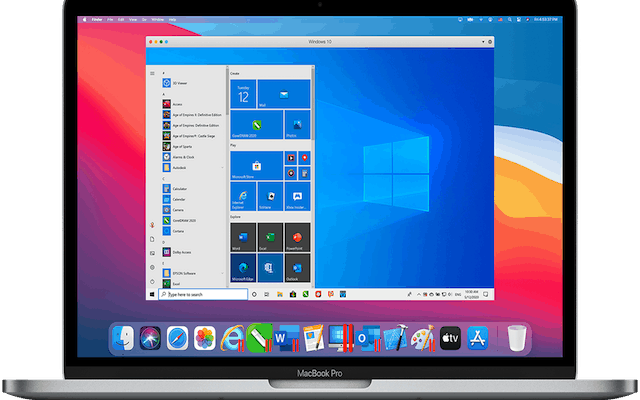Click Windows Start button on taskbar
The height and width of the screenshot is (400, 640).
(x=152, y=294)
